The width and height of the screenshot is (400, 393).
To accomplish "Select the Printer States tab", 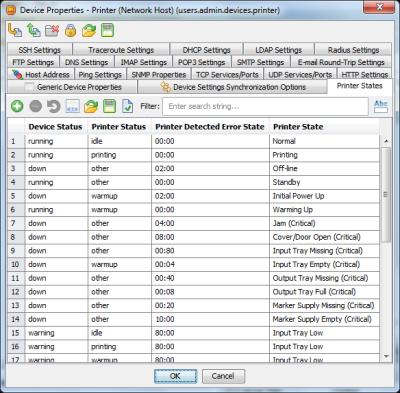I will coord(359,86).
